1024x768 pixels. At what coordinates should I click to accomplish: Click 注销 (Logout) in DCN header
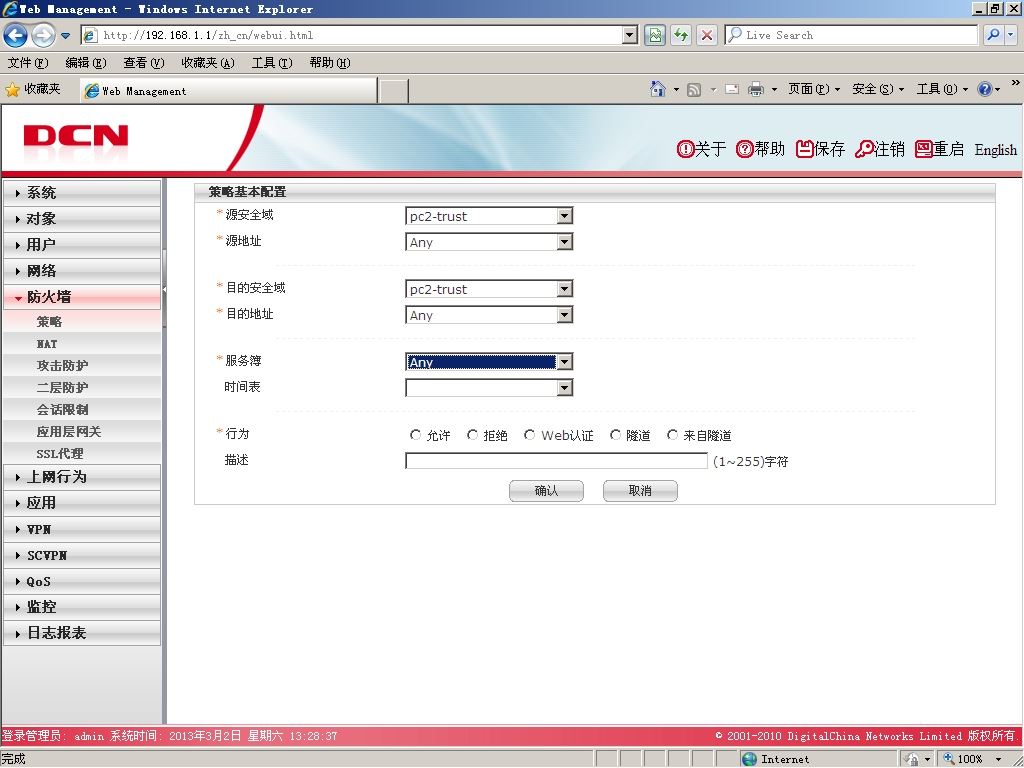click(880, 149)
